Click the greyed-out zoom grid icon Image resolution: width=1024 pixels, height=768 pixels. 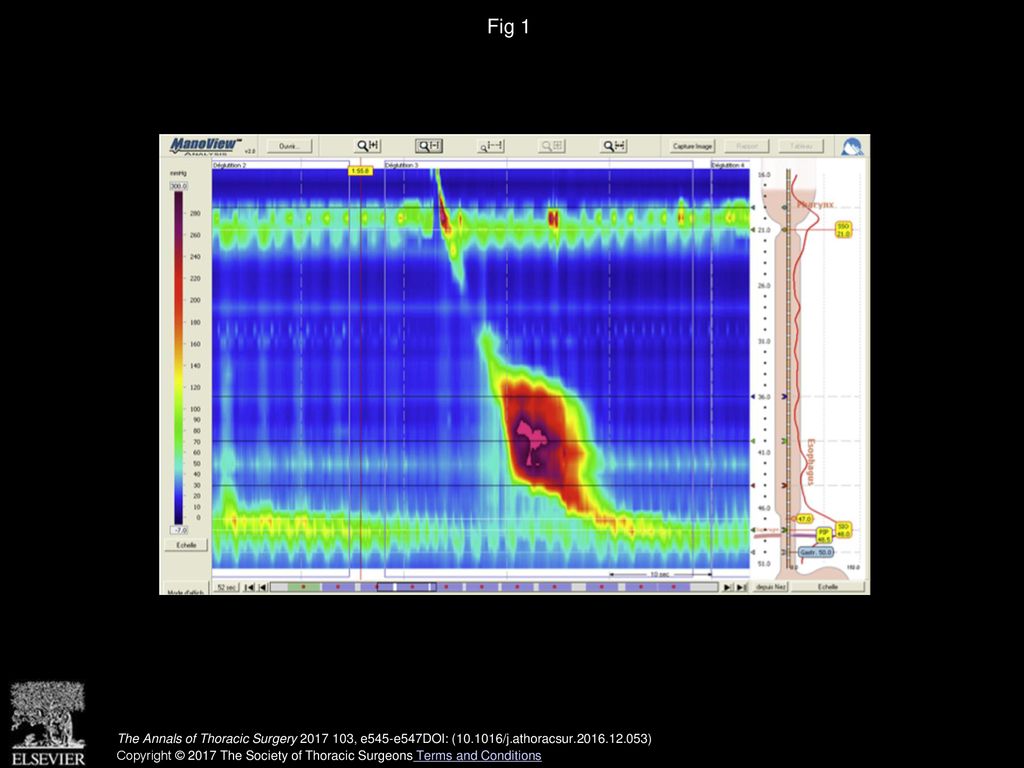point(552,146)
